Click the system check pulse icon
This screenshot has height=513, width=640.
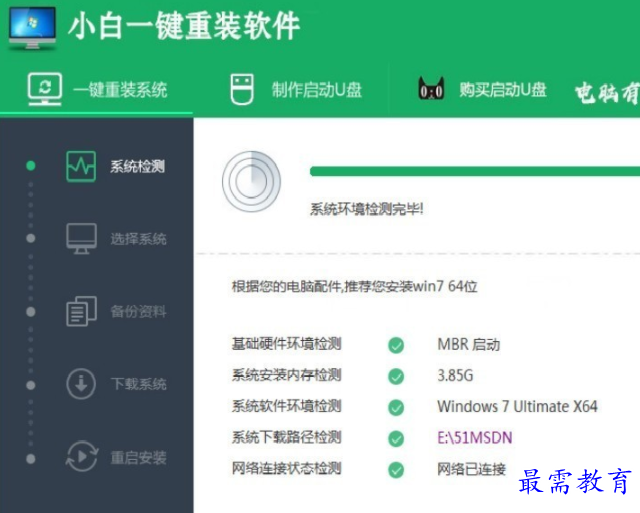coord(81,166)
